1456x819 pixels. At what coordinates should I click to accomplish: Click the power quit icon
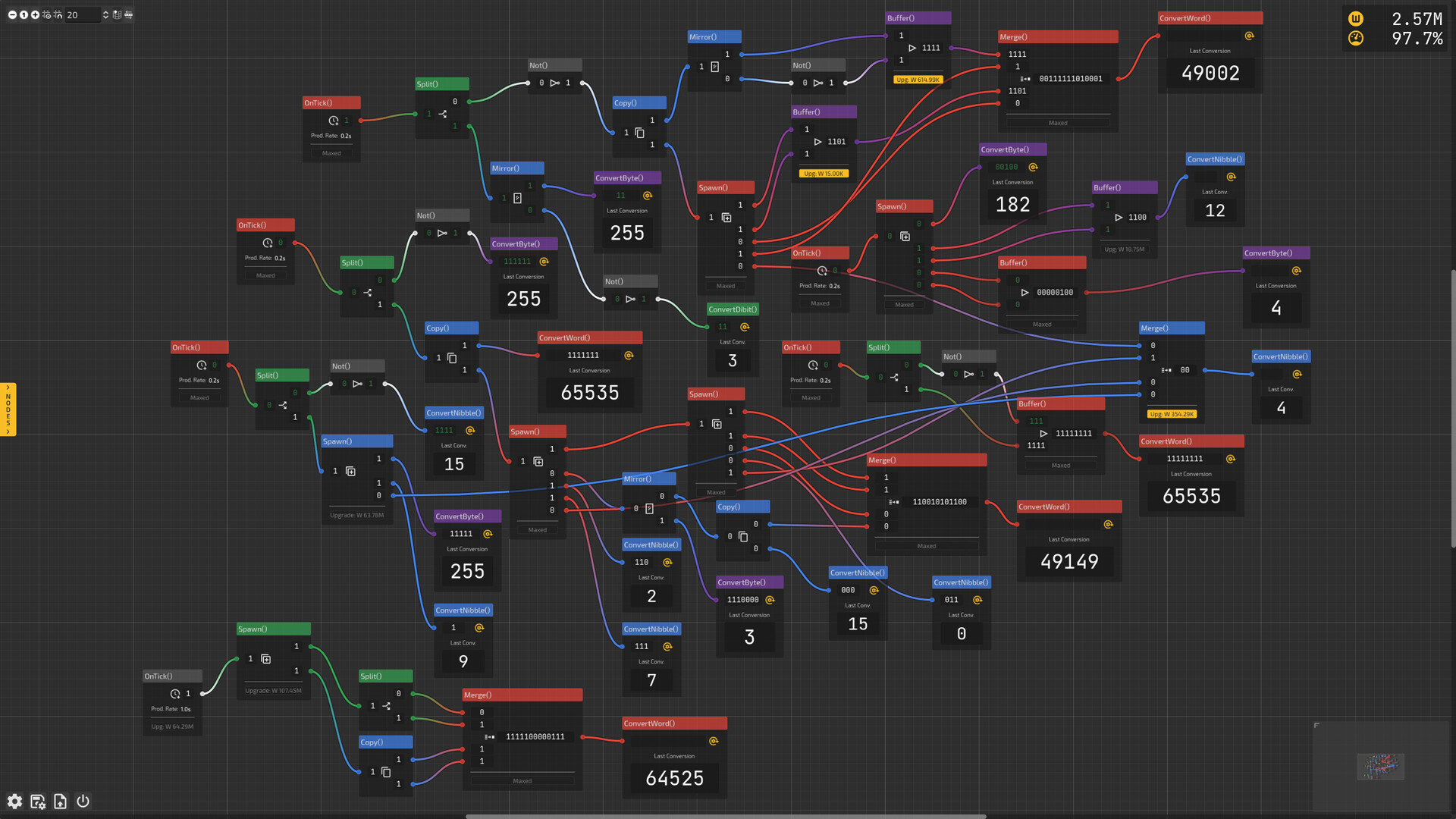pos(83,801)
